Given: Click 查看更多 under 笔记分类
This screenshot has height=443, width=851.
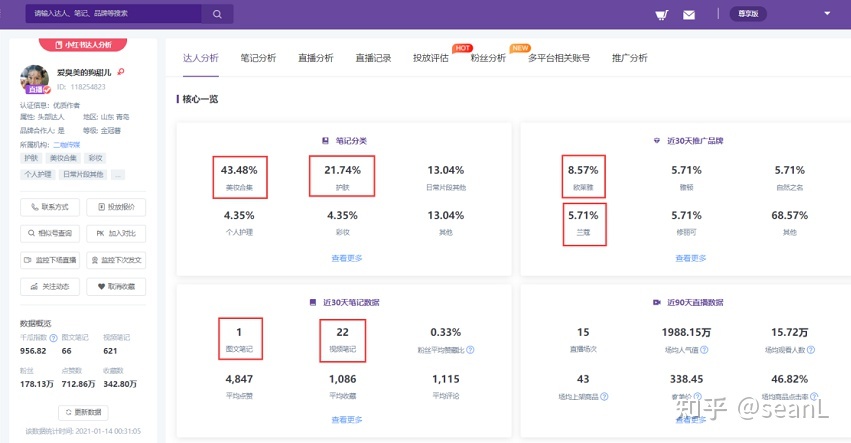Looking at the screenshot, I should [347, 258].
